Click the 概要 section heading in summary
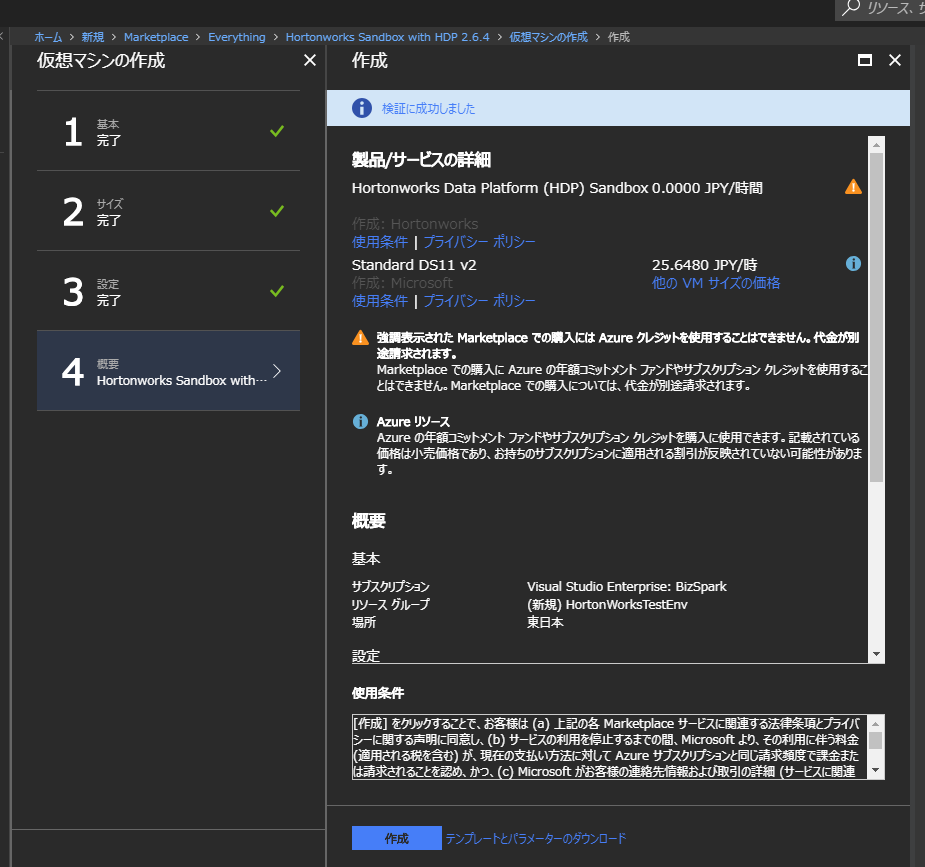The image size is (925, 867). (x=369, y=521)
